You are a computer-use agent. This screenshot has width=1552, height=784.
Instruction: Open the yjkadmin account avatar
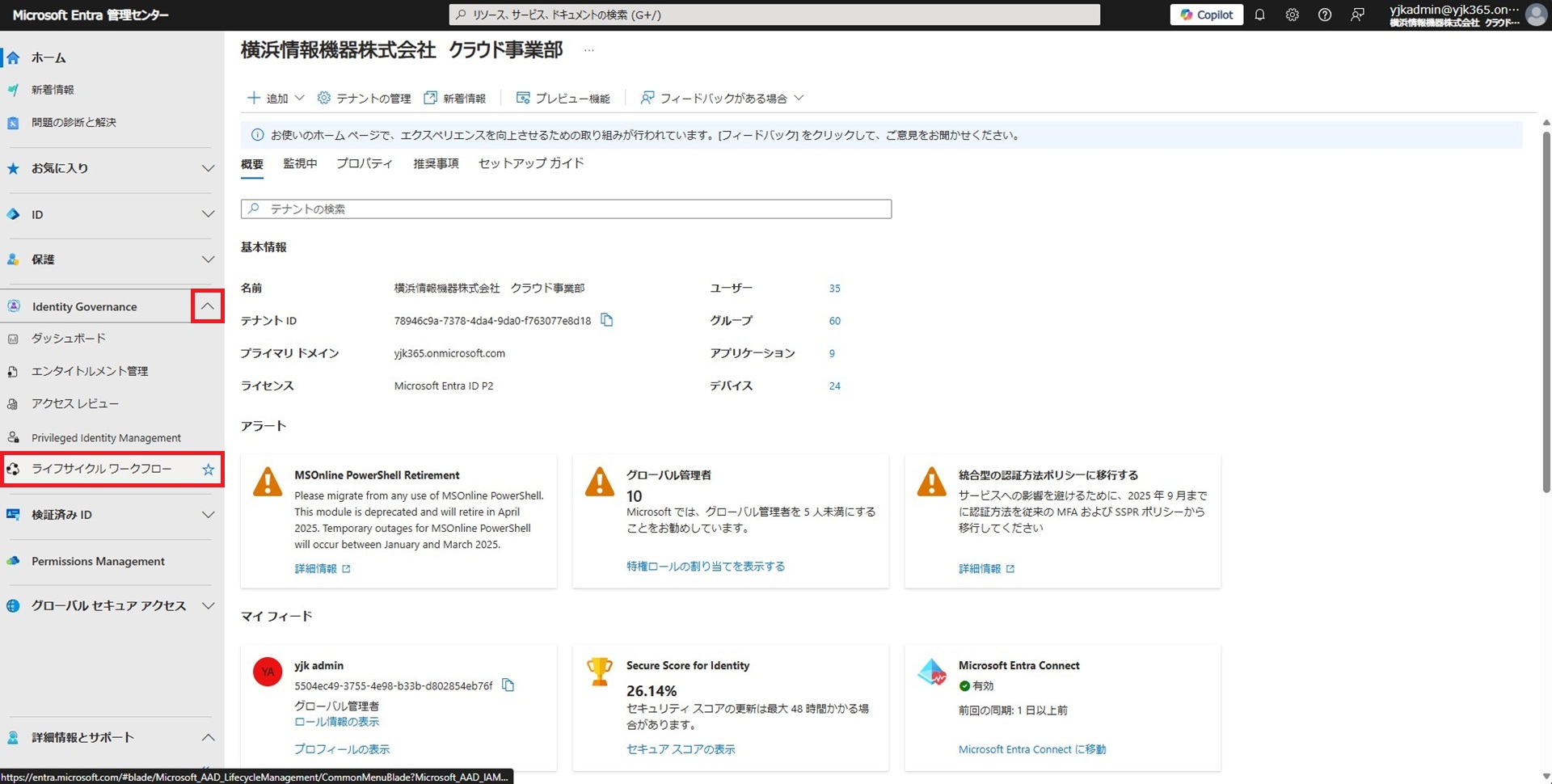[x=1536, y=15]
